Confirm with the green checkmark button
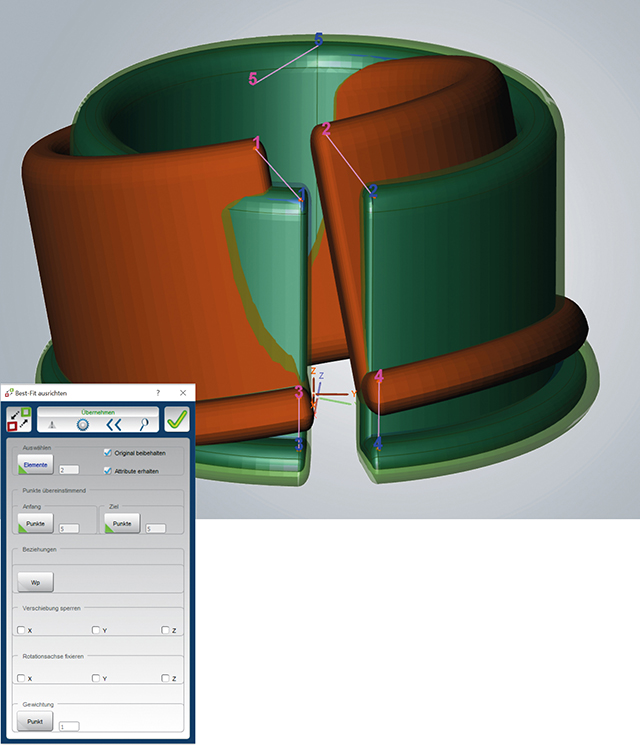 (177, 419)
